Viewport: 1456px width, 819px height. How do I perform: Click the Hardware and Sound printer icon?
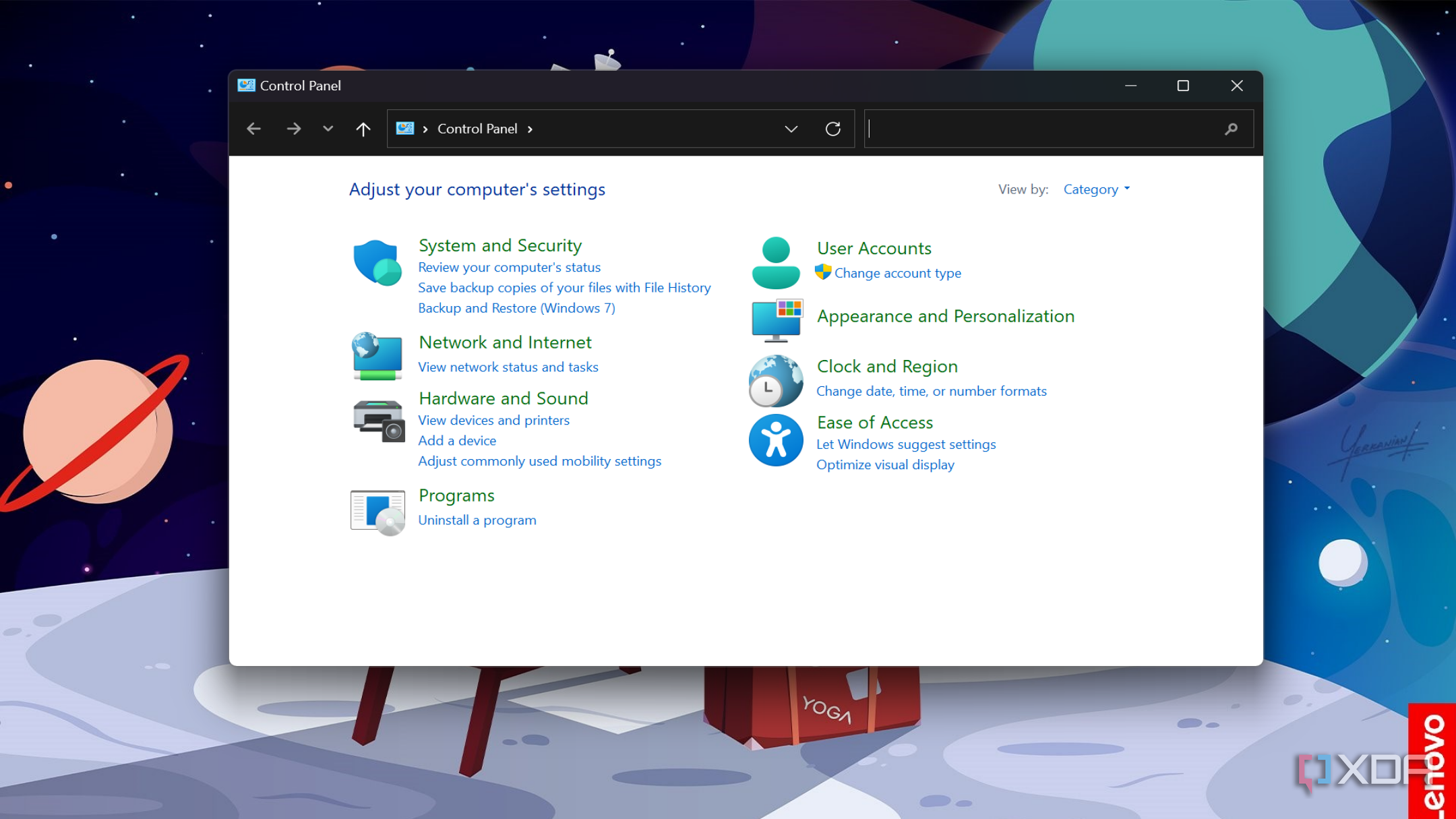click(x=378, y=420)
